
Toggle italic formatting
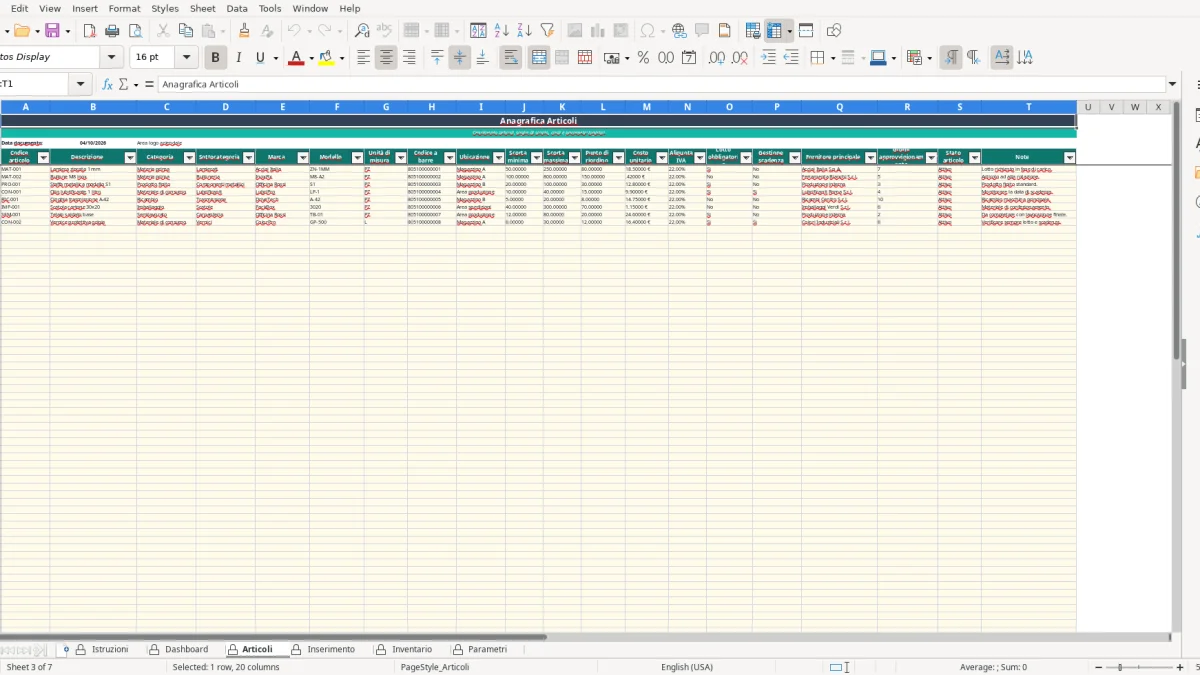238,58
